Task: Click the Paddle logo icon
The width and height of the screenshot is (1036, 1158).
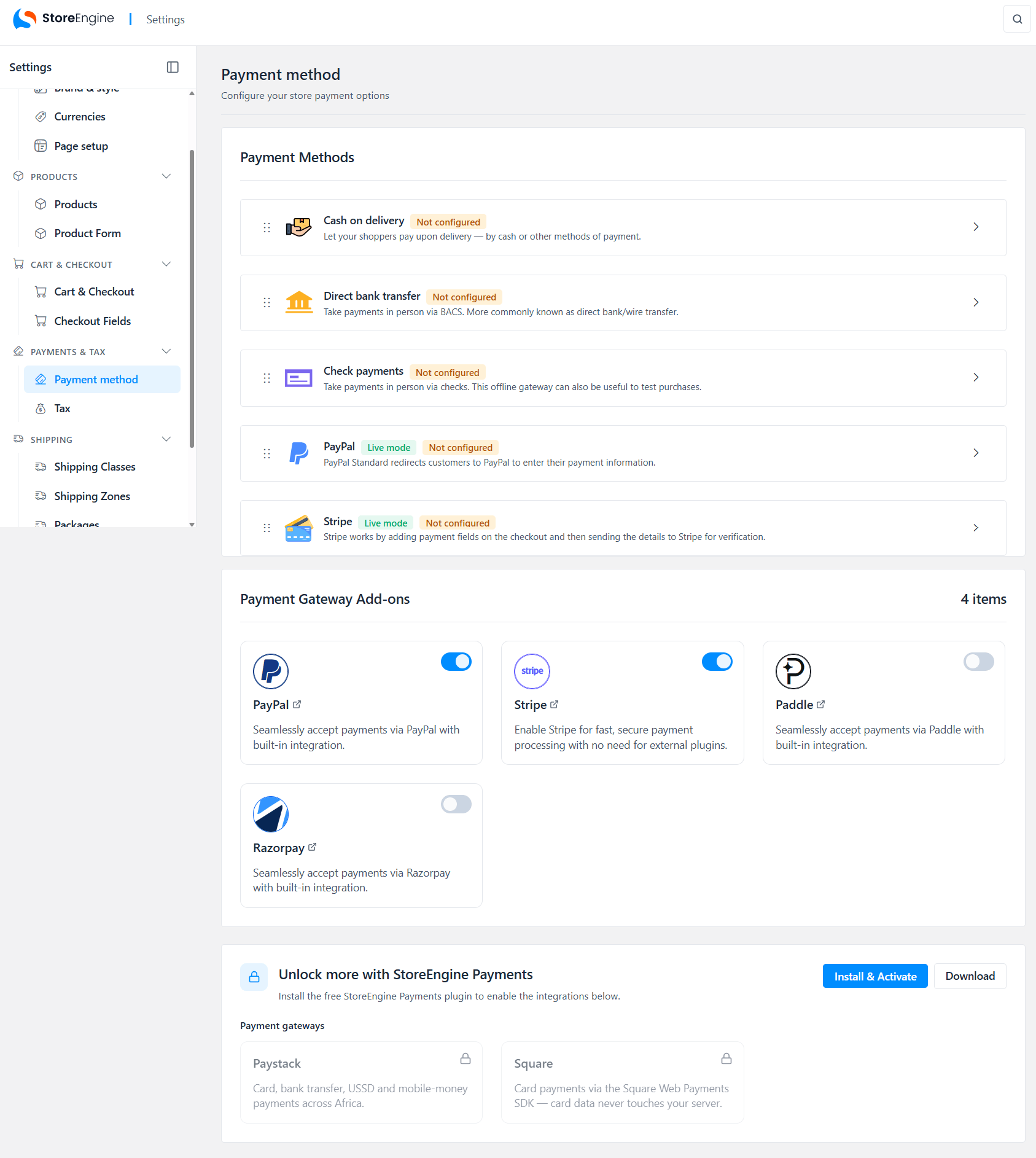Action: click(x=793, y=671)
